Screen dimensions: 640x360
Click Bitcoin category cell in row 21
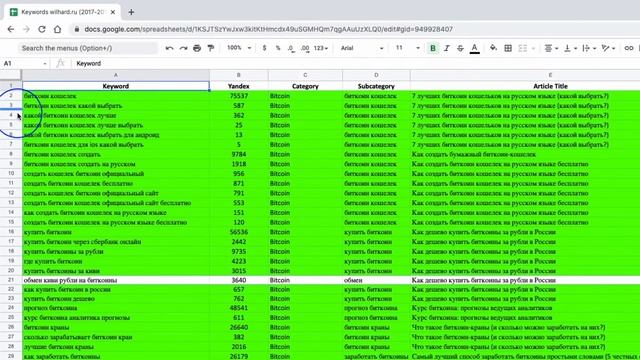[305, 280]
